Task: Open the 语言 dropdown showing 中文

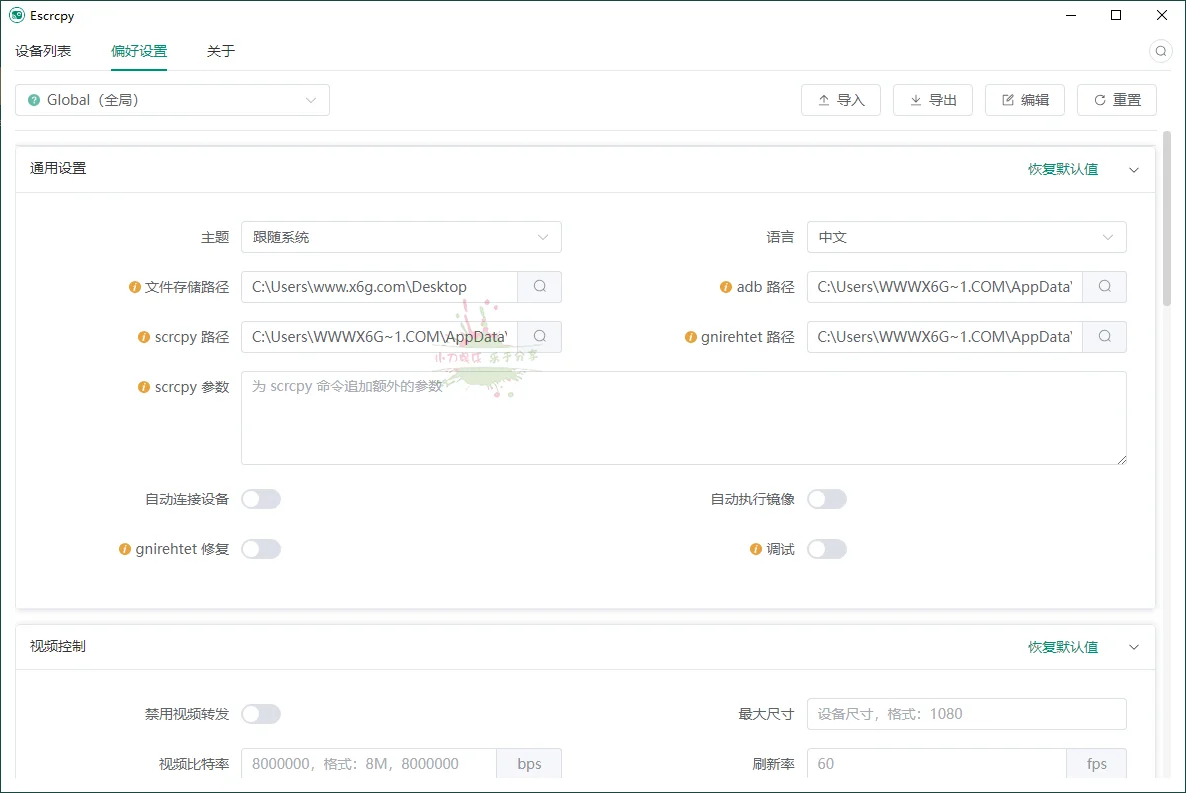Action: [966, 237]
